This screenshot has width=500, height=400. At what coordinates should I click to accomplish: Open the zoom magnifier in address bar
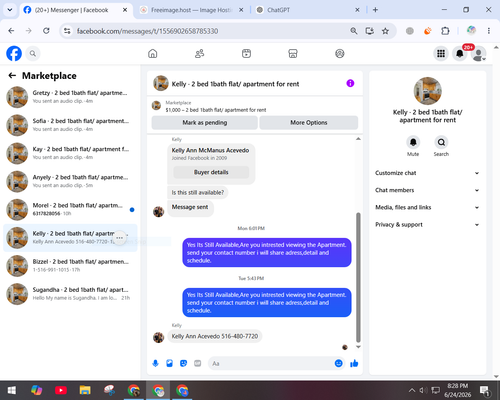pos(354,31)
